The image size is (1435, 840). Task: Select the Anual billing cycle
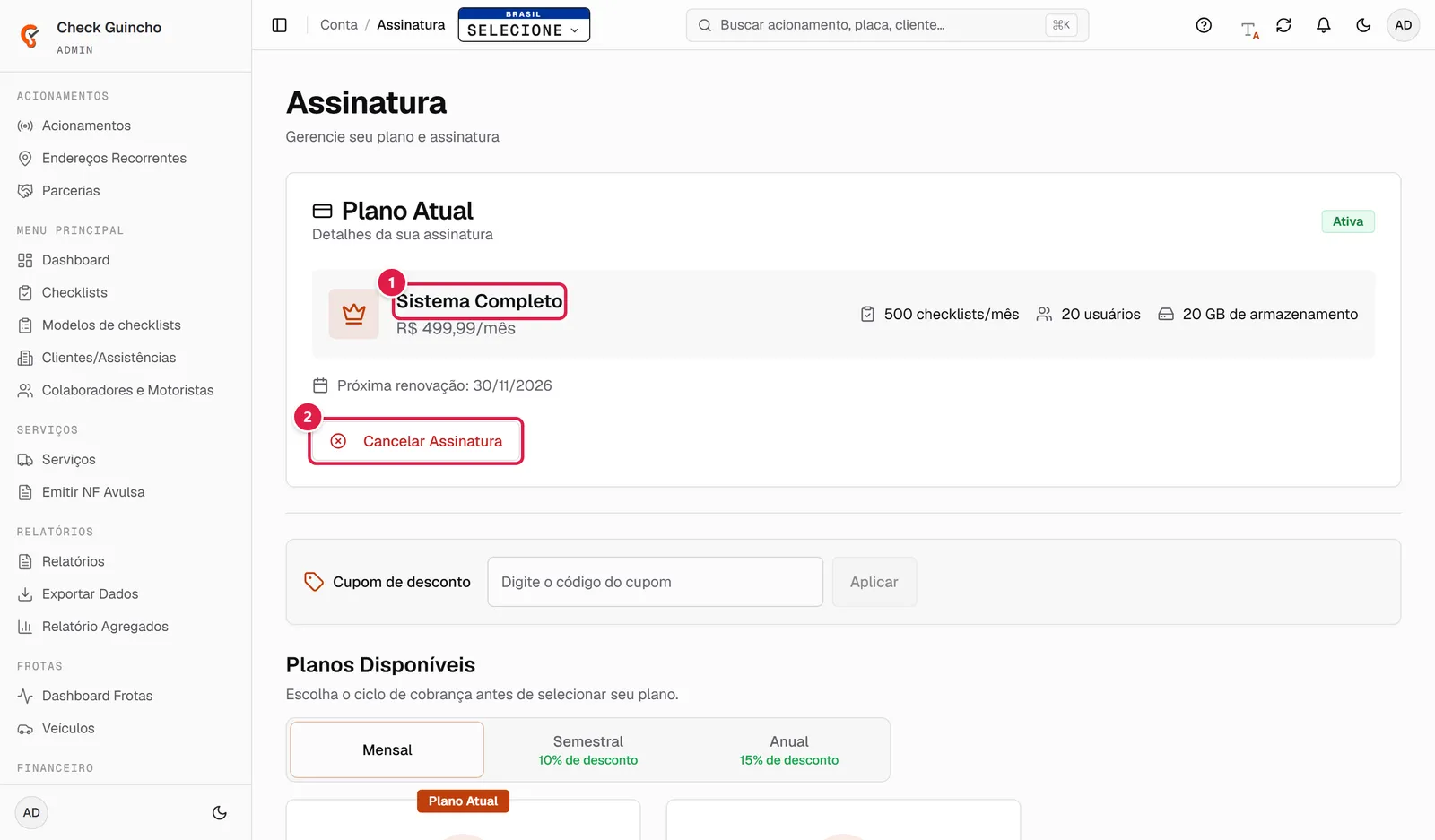pyautogui.click(x=789, y=749)
